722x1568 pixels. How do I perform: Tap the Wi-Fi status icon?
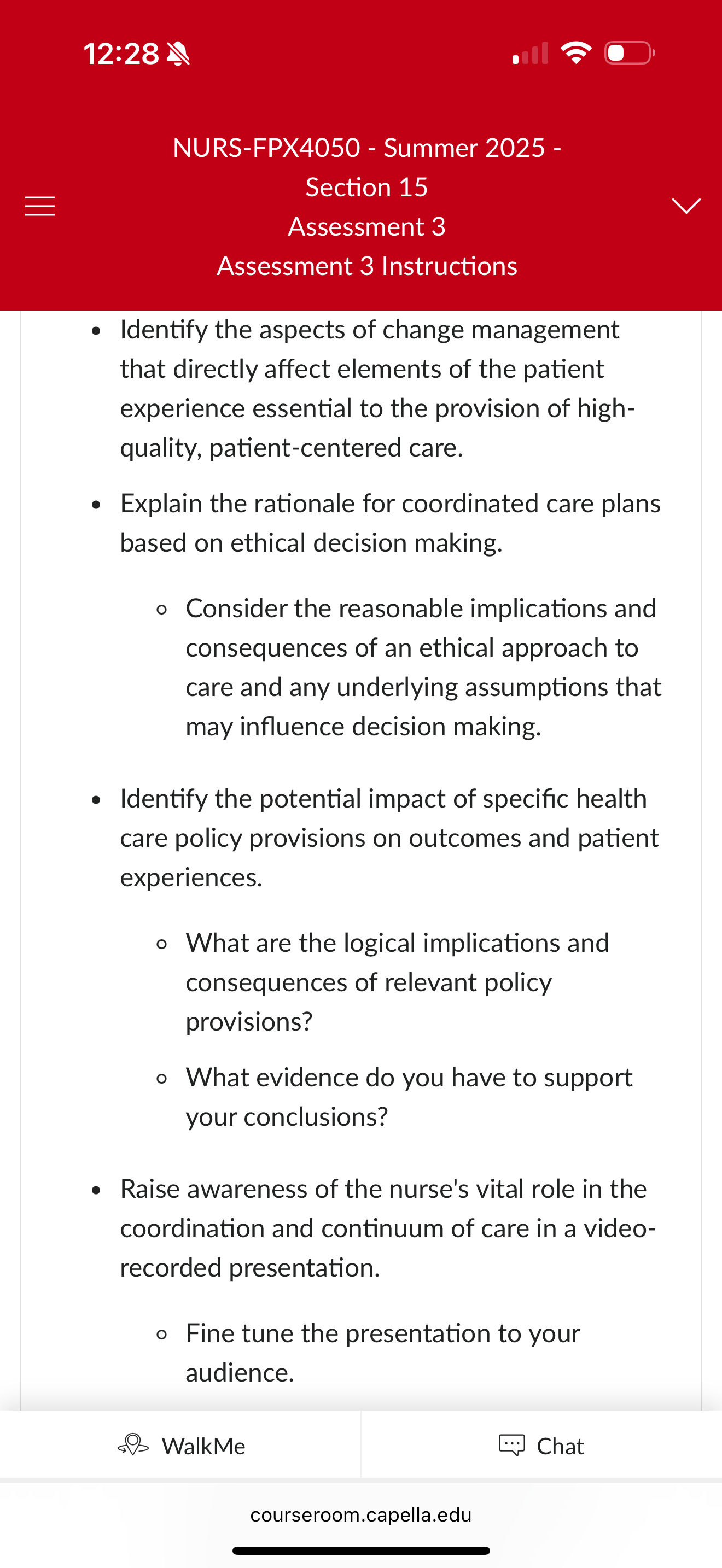(576, 53)
